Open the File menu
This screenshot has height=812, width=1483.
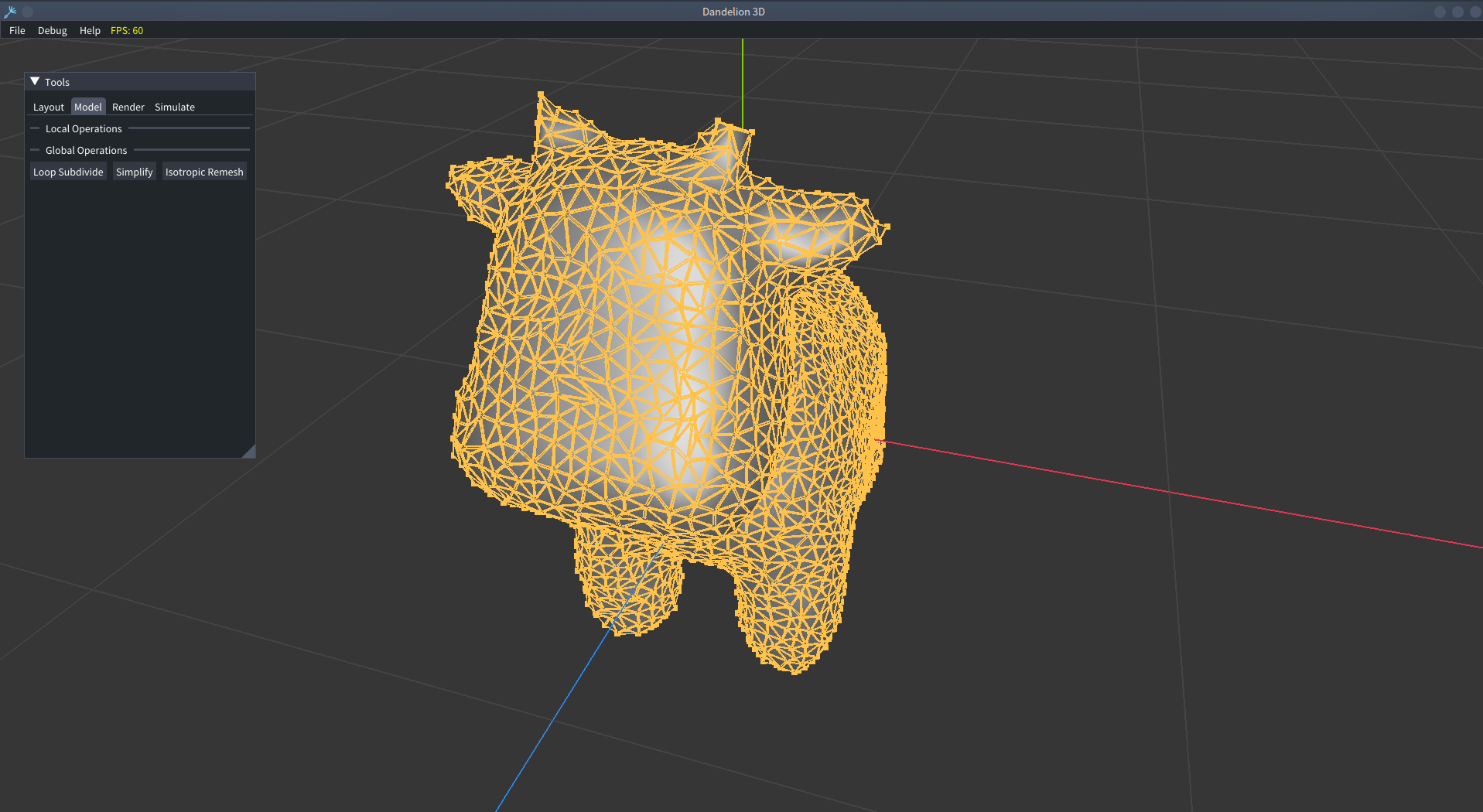click(x=17, y=30)
